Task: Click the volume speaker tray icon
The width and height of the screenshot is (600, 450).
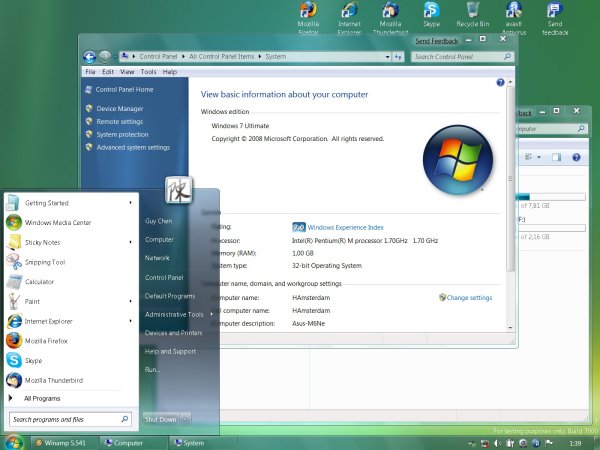Action: tap(497, 443)
